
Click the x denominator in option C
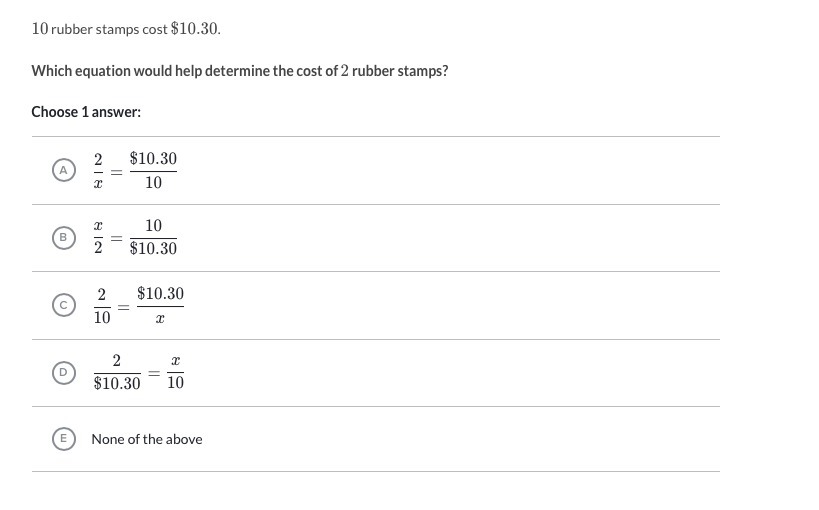pos(160,318)
